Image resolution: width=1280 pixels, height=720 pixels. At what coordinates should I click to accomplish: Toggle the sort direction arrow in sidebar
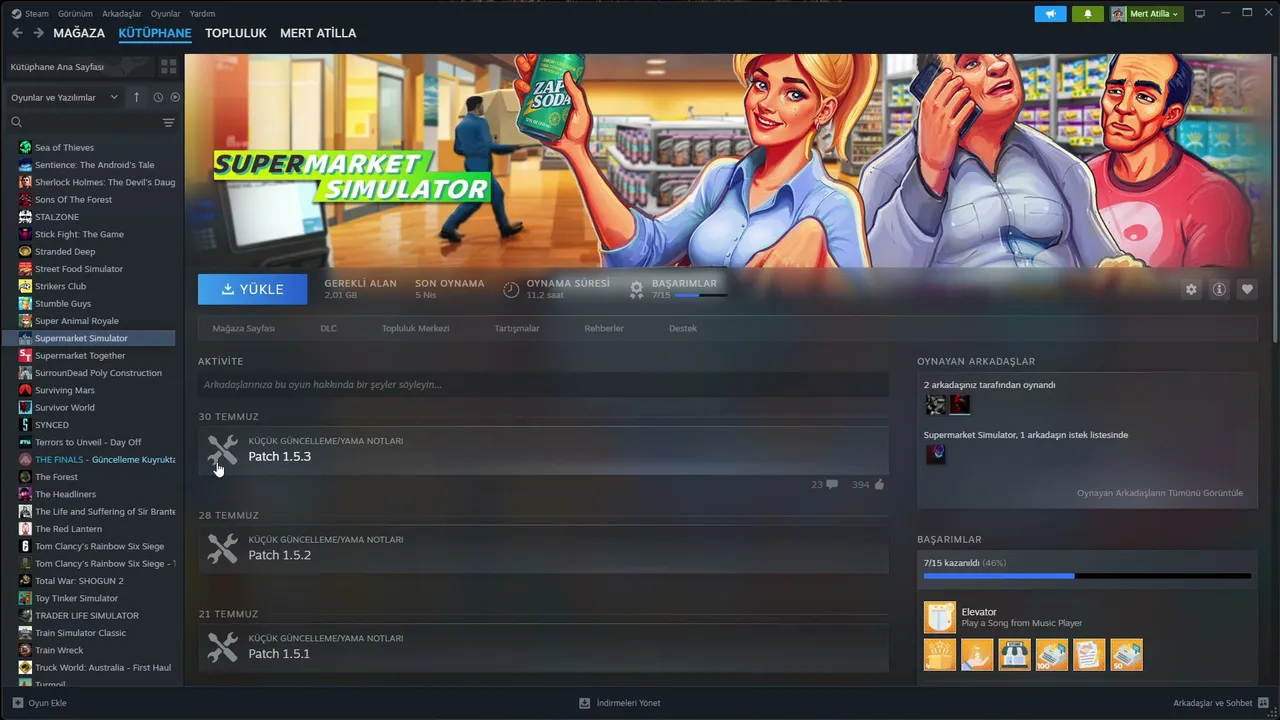click(x=137, y=97)
